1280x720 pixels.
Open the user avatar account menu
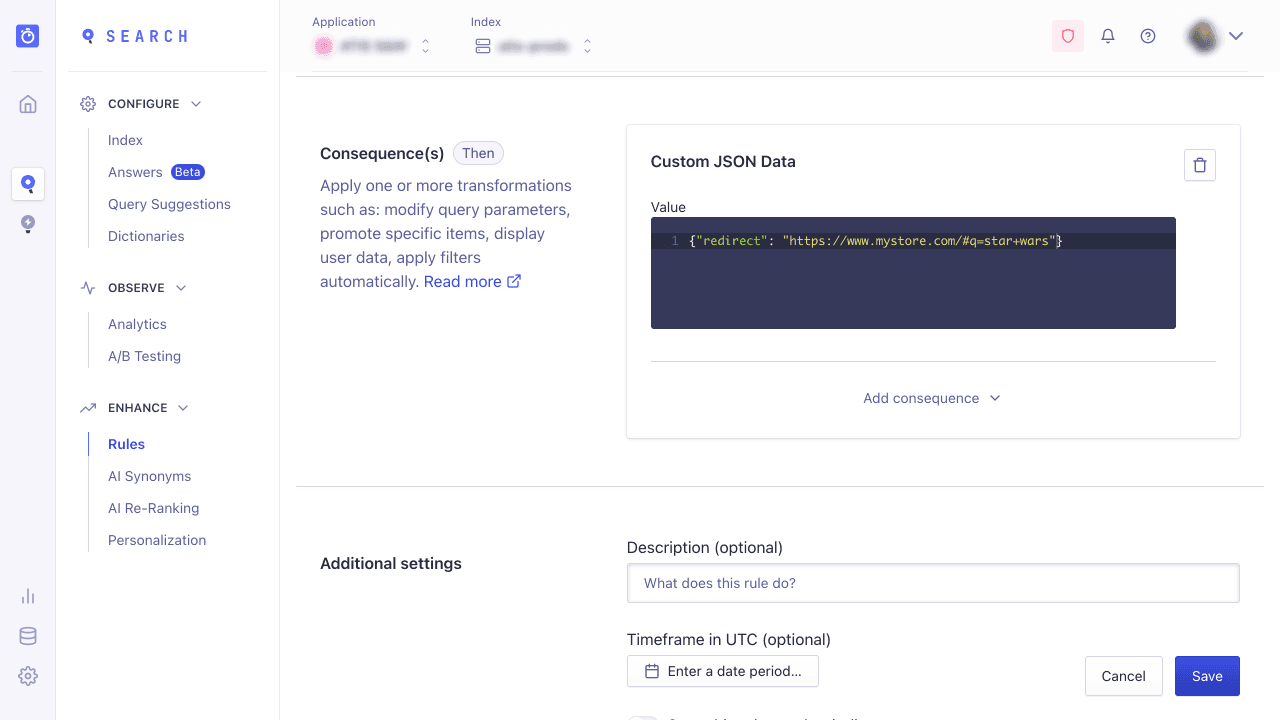point(1202,36)
